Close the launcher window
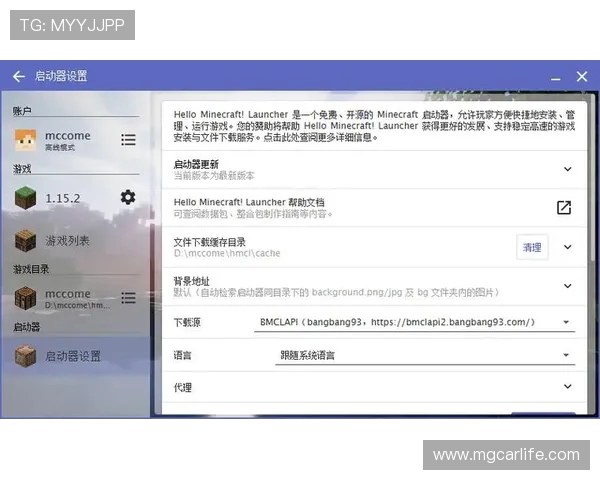The height and width of the screenshot is (480, 600). [x=582, y=77]
